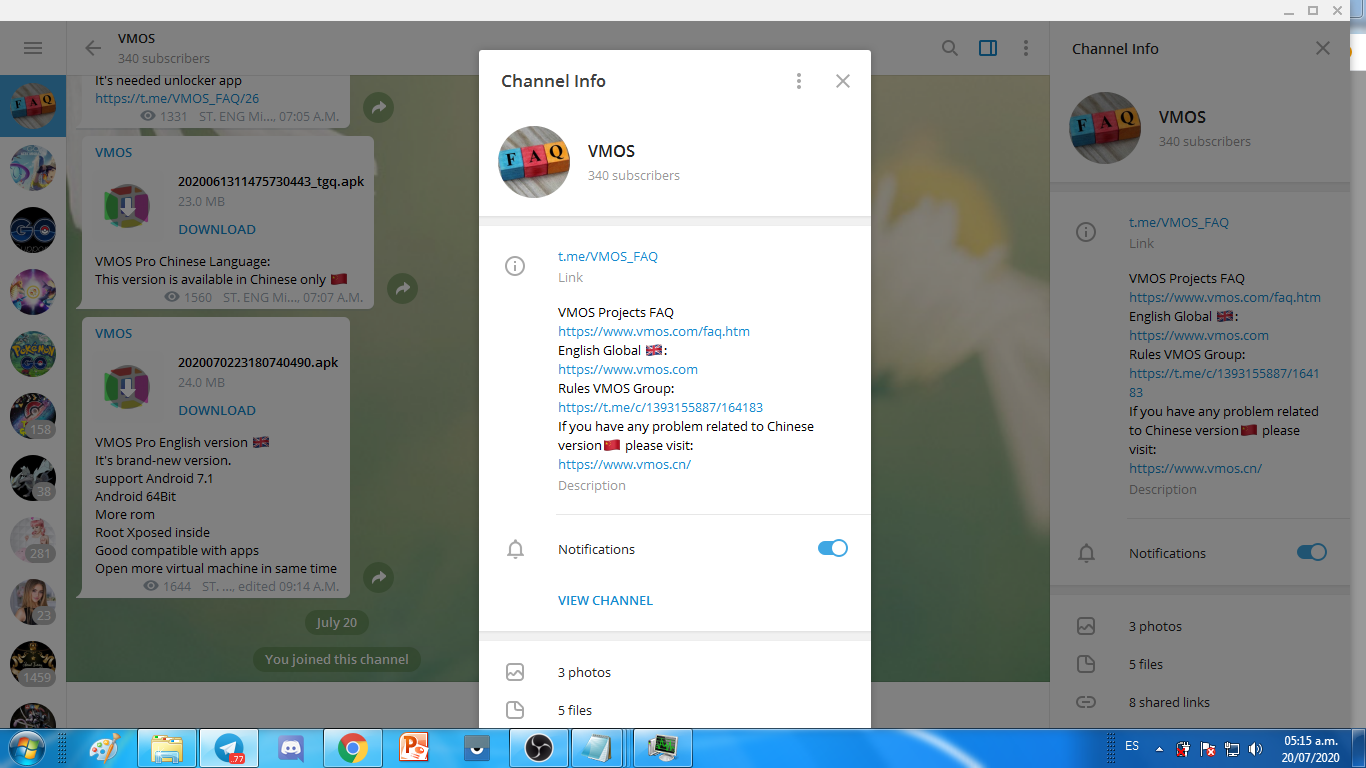Open the hamburger main menu

point(33,48)
